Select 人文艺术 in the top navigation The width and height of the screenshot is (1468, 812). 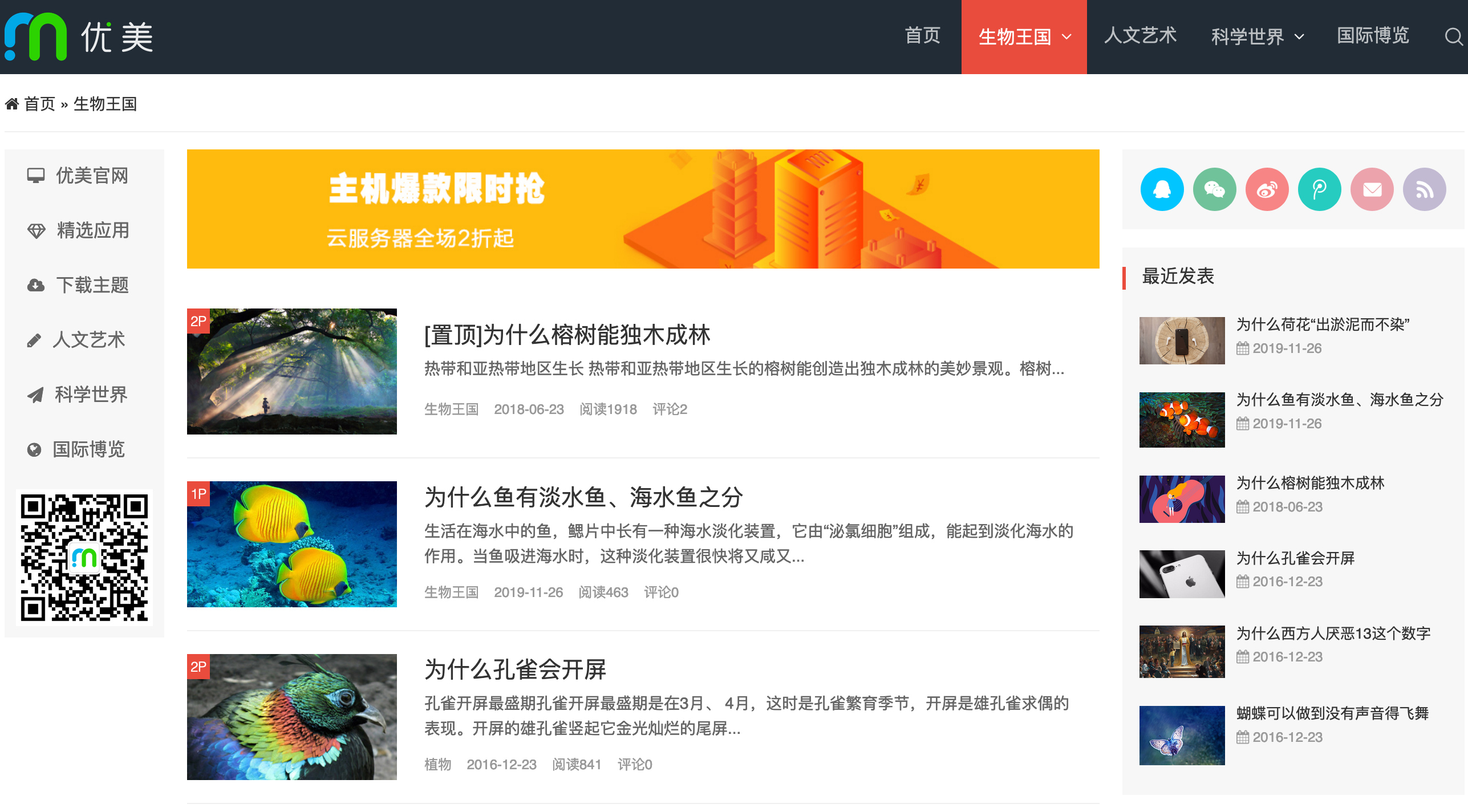point(1140,36)
